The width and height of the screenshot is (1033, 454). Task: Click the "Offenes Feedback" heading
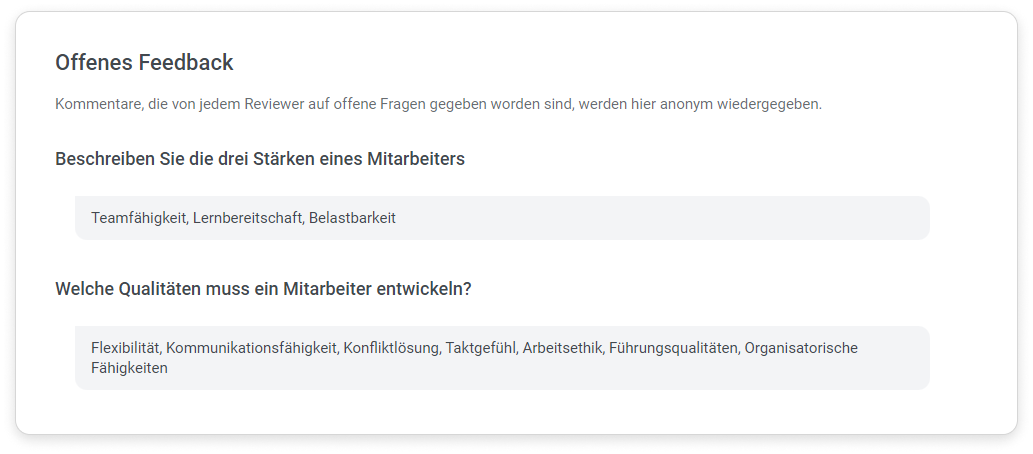tap(144, 63)
